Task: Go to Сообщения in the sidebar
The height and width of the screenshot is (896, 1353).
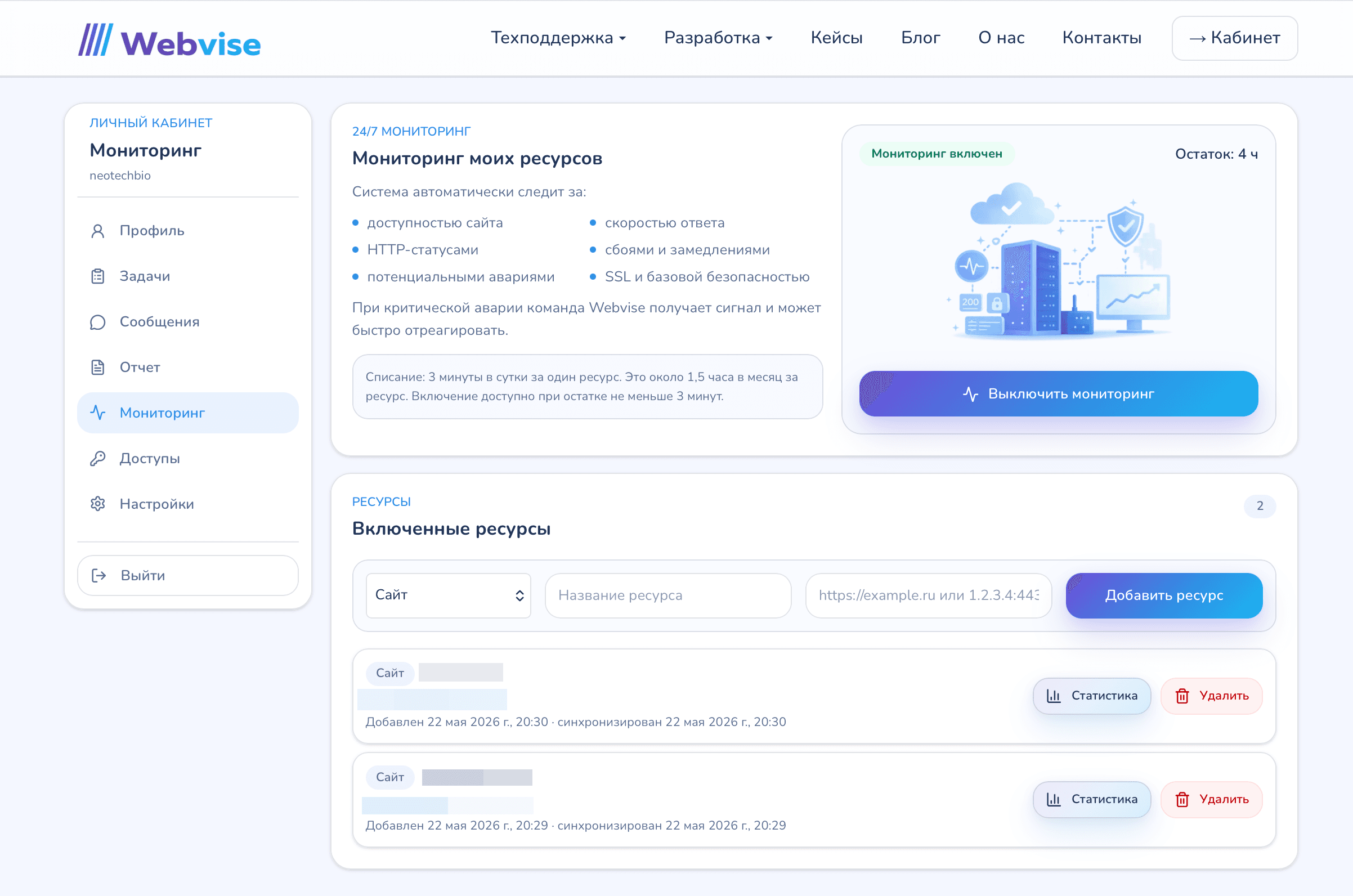Action: [x=188, y=322]
